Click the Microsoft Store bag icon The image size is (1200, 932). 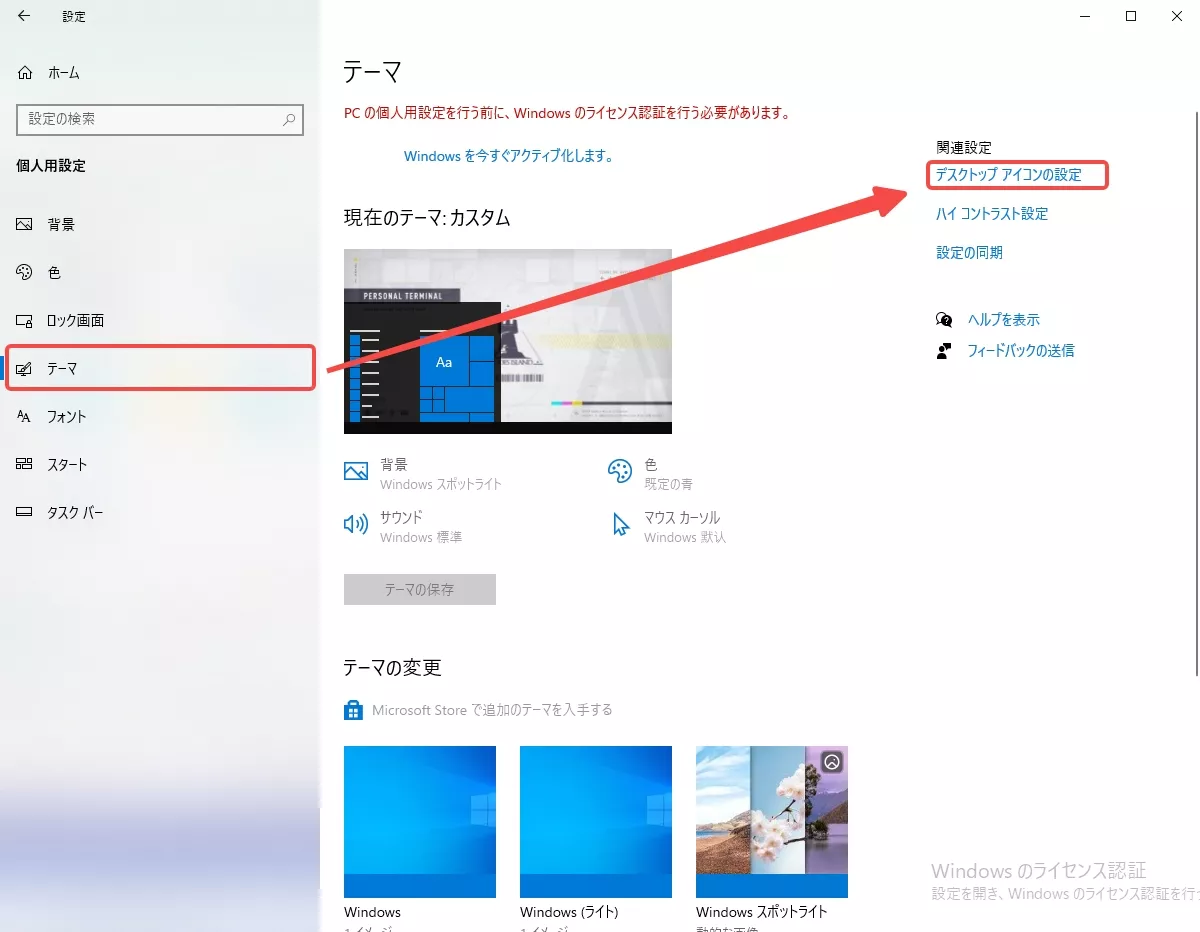(x=353, y=710)
